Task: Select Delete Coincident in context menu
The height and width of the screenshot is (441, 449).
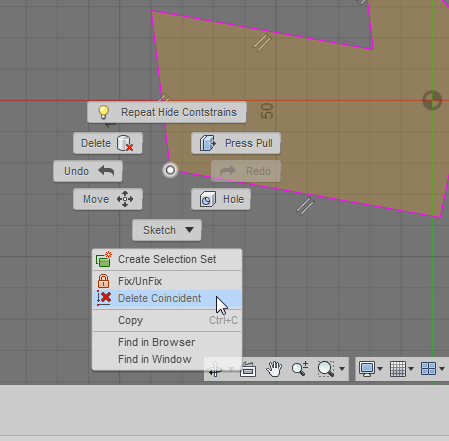Action: point(167,298)
